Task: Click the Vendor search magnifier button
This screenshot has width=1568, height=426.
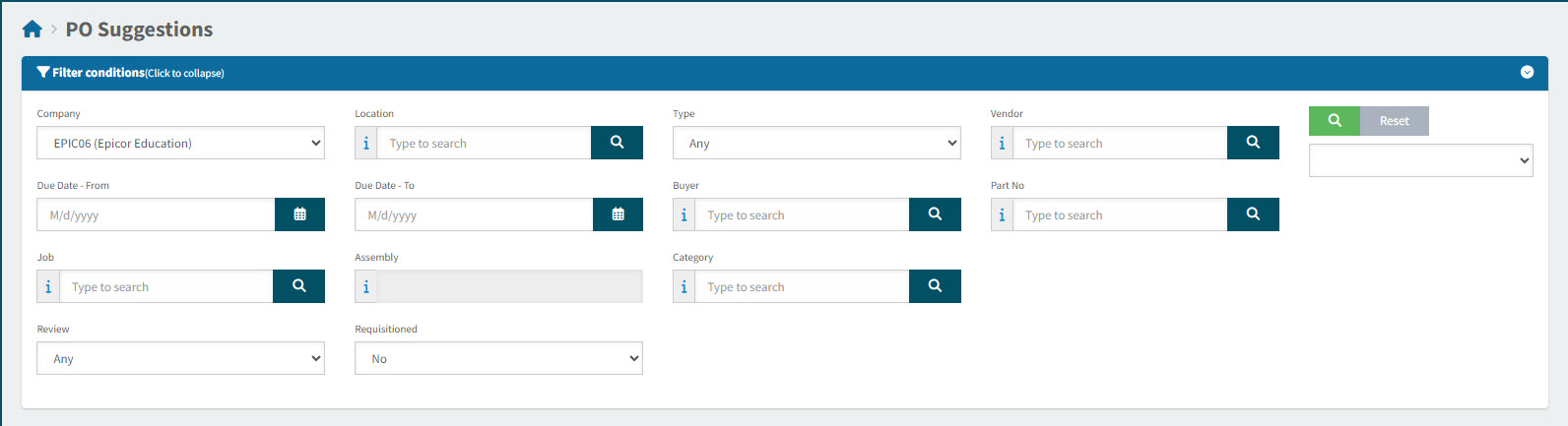Action: tap(1253, 143)
